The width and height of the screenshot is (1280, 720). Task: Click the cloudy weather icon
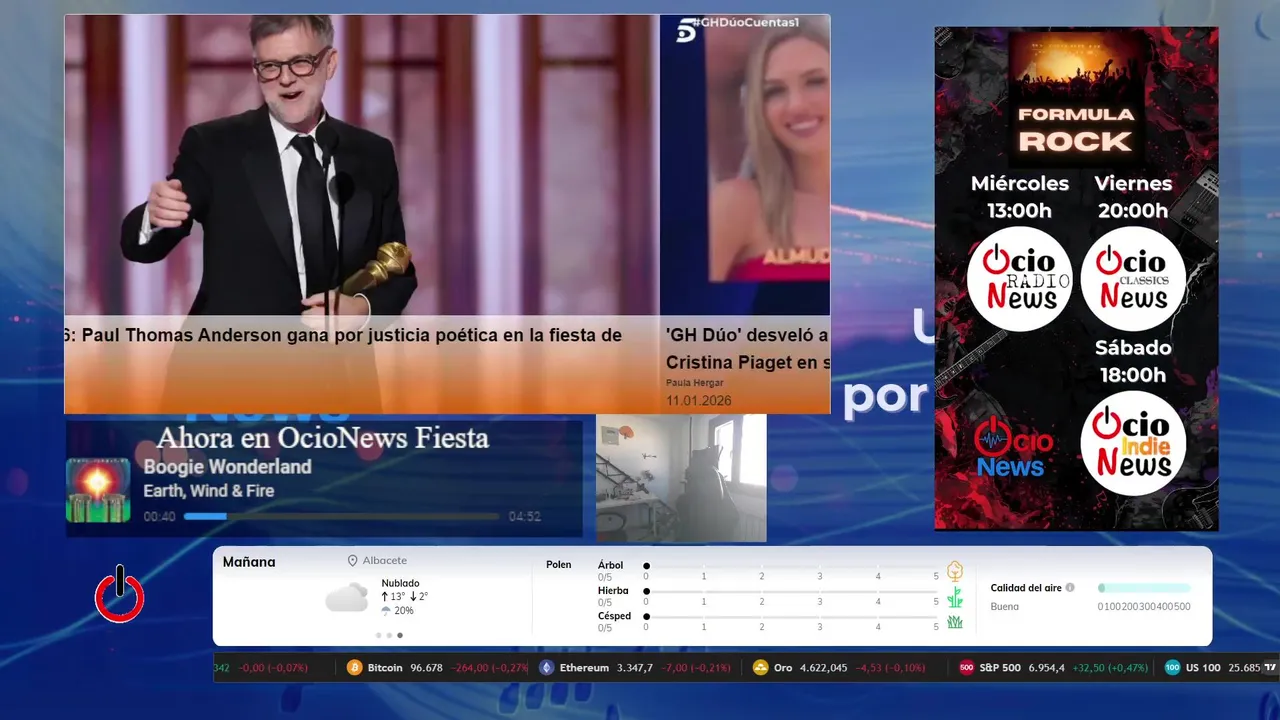pyautogui.click(x=346, y=597)
